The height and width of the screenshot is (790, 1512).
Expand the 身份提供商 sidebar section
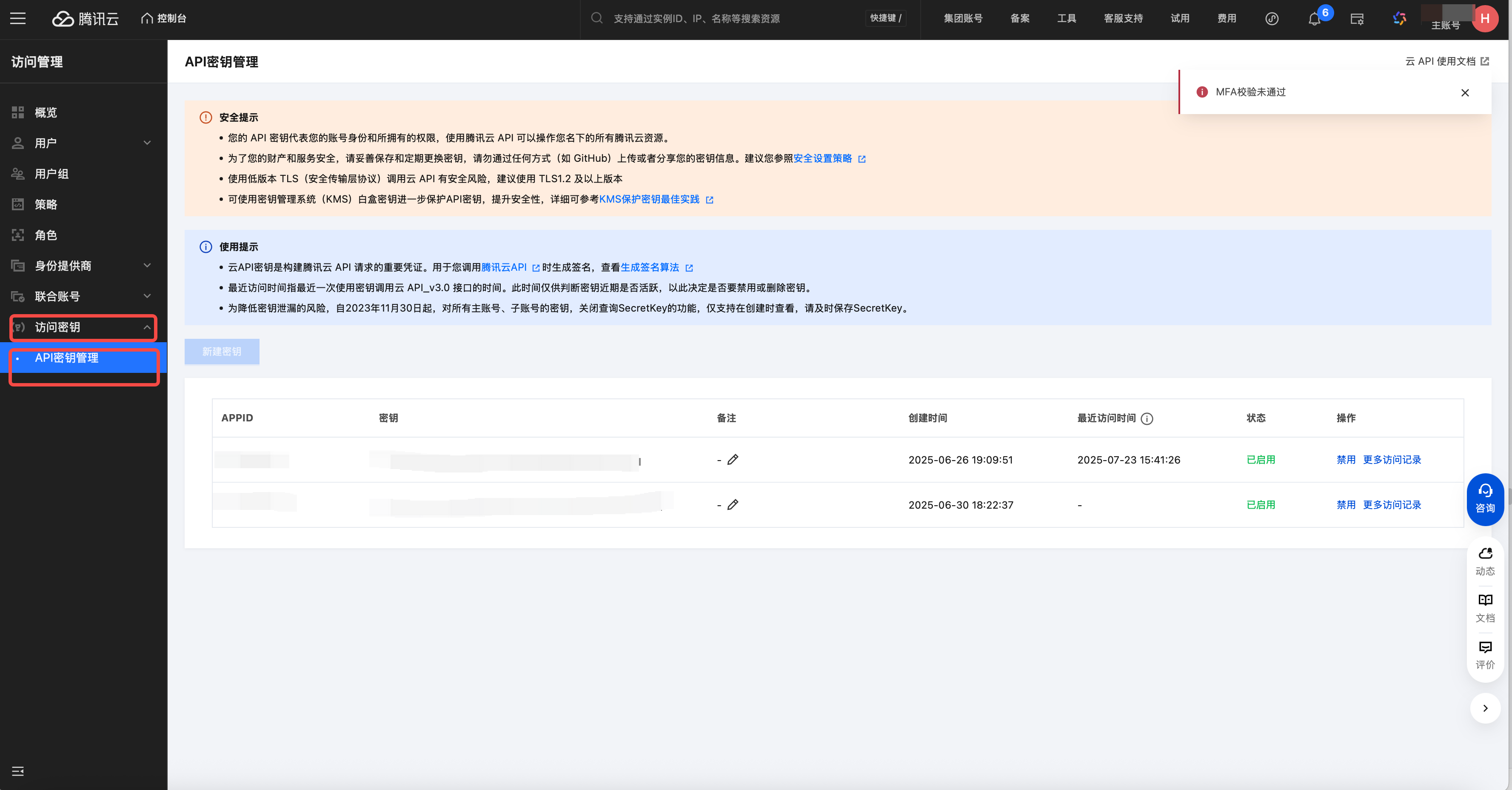(147, 266)
